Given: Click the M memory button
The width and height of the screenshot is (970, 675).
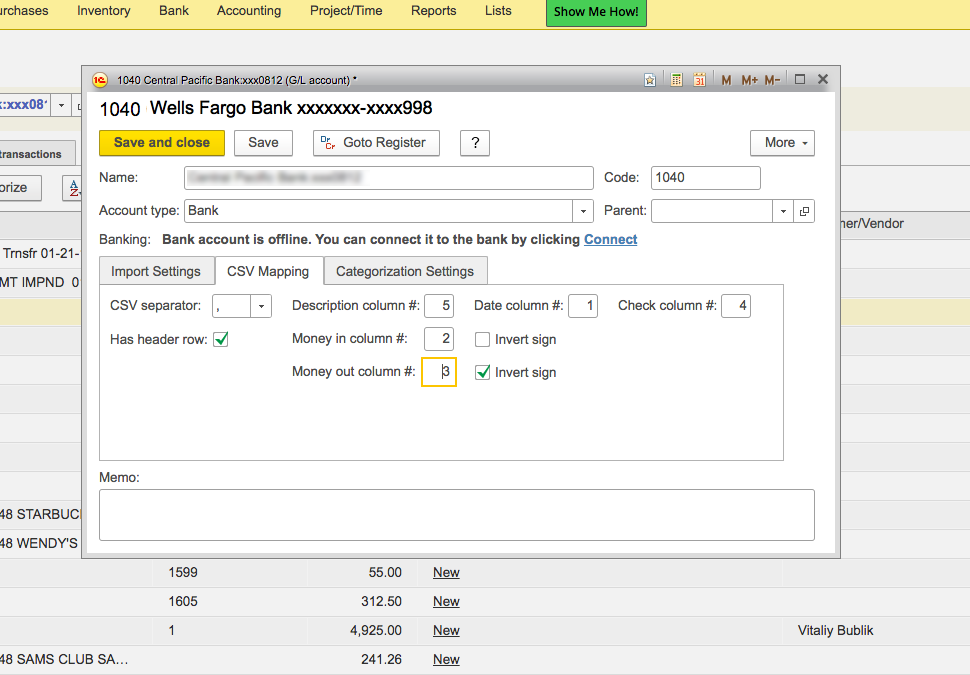Looking at the screenshot, I should 726,80.
